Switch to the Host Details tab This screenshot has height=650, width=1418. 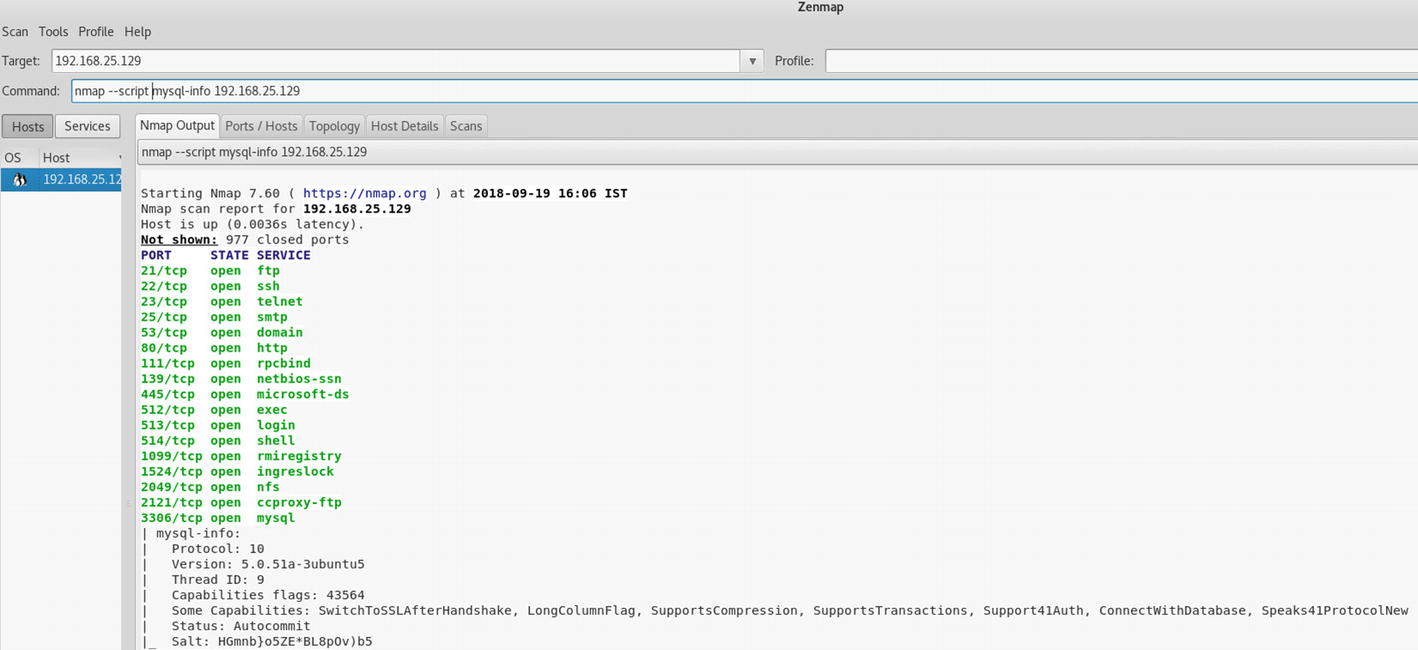click(x=404, y=126)
